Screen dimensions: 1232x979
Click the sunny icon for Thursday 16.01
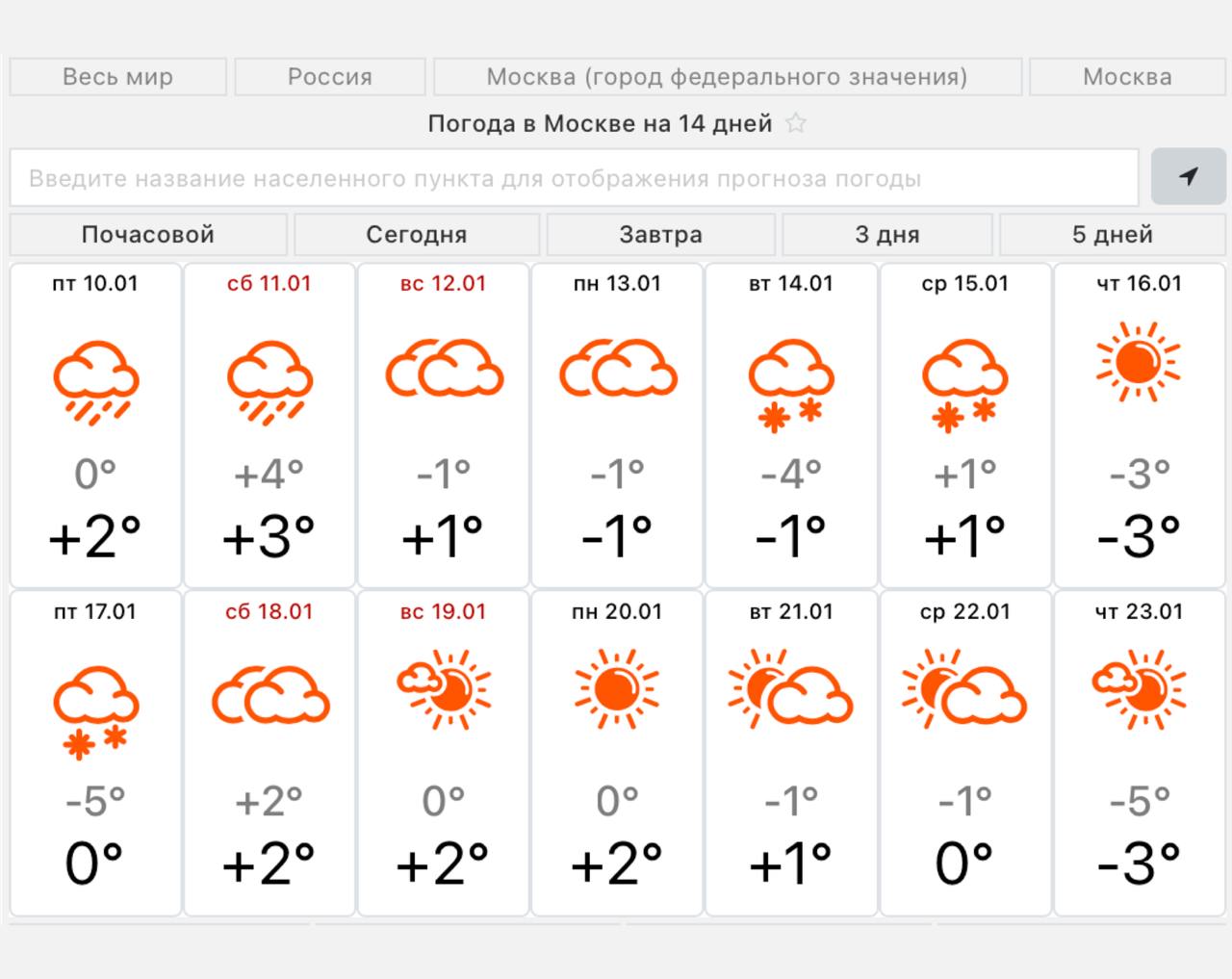pos(1139,363)
